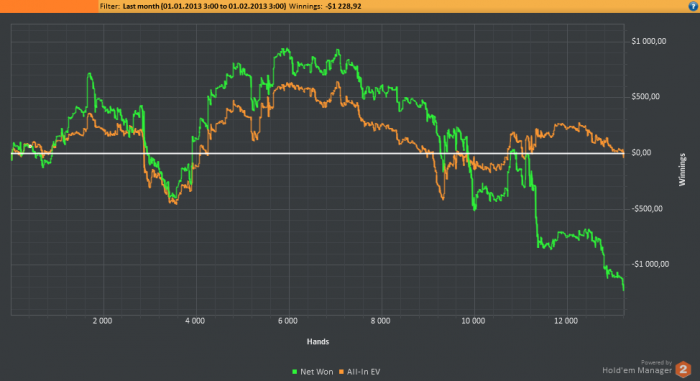Click the Powered by Hold'em Manager text
The width and height of the screenshot is (700, 381).
pyautogui.click(x=637, y=368)
